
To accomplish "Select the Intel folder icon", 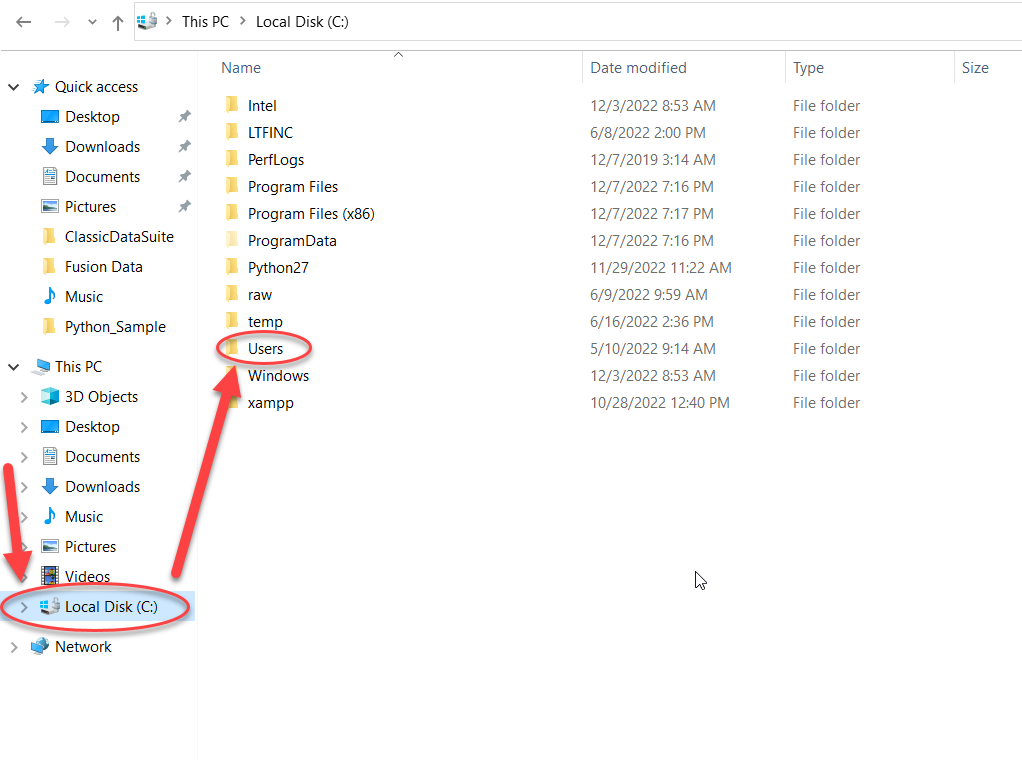I will 232,105.
